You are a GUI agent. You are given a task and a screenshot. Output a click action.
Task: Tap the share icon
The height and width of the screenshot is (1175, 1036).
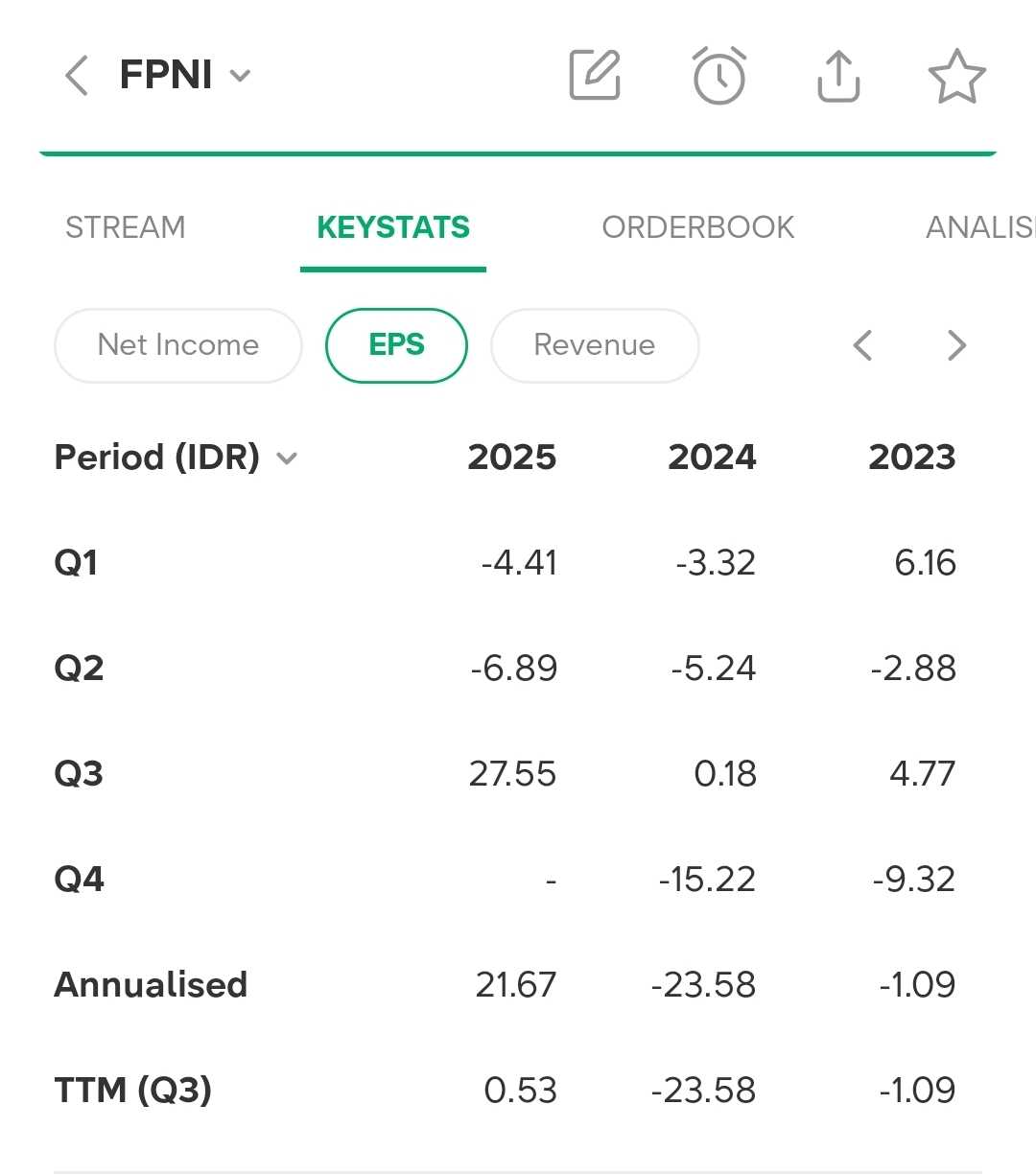pyautogui.click(x=838, y=76)
